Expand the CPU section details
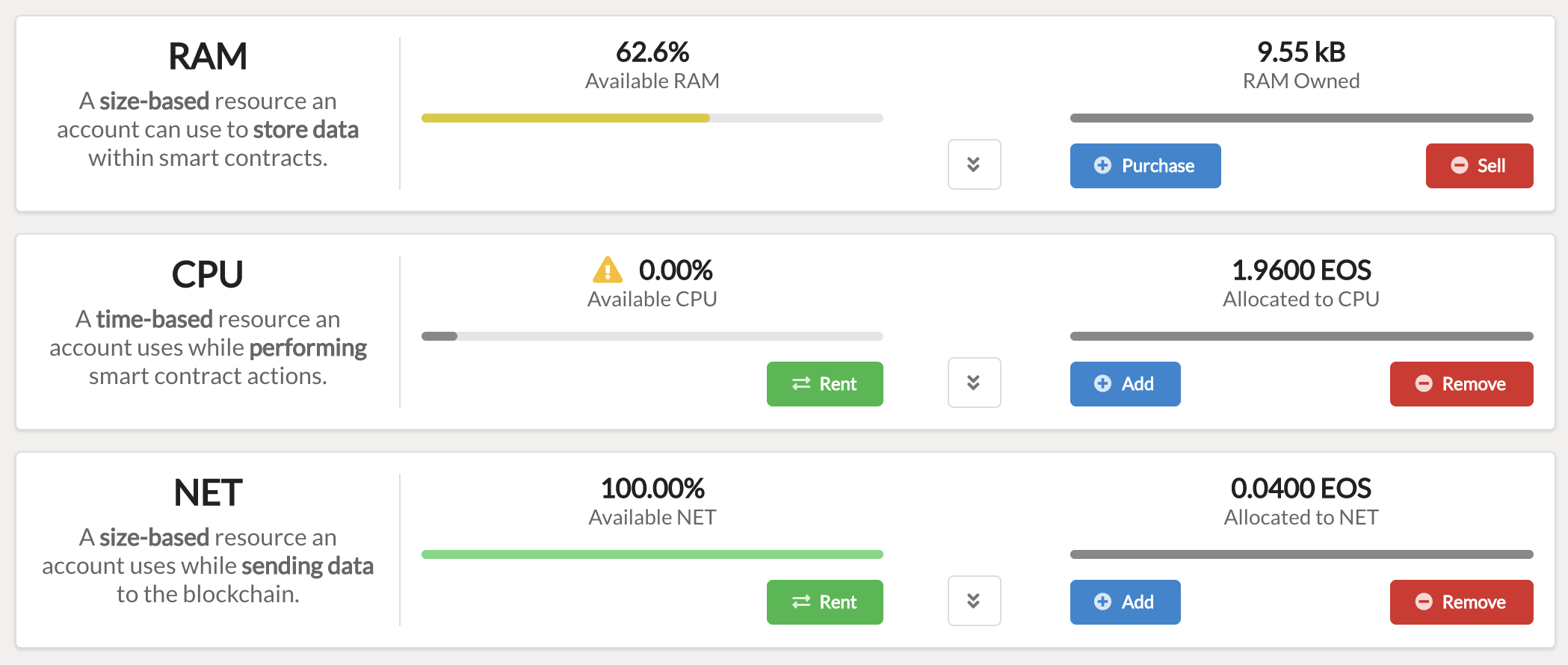 974,383
